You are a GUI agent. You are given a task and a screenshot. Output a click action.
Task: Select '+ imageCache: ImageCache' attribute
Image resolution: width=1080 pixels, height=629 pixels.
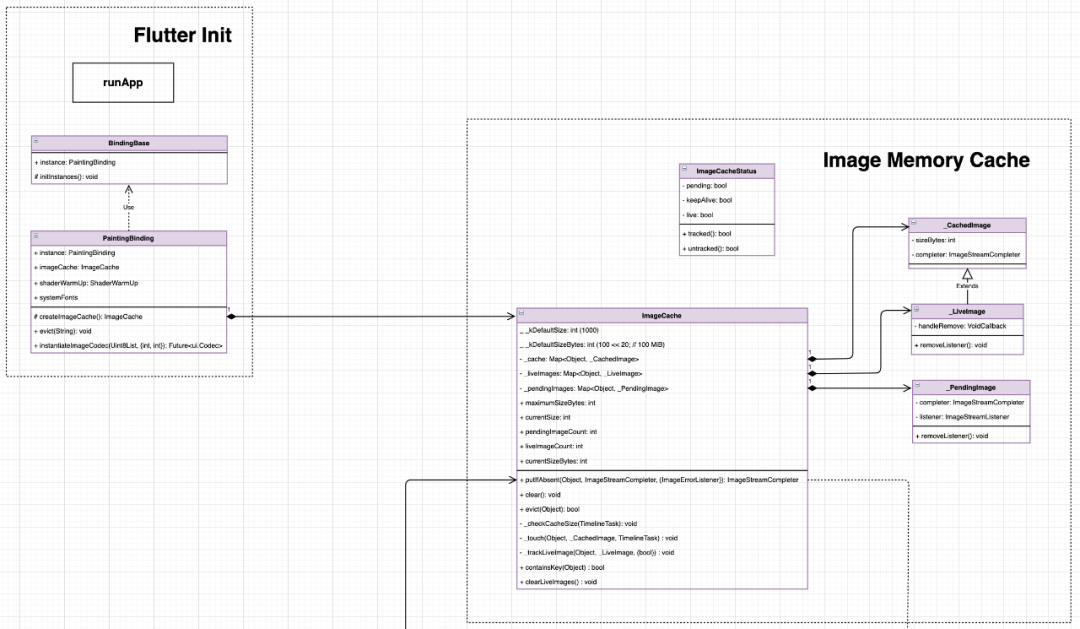point(129,267)
